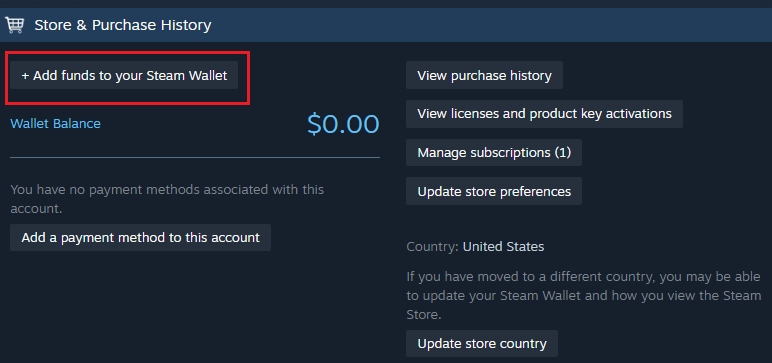Click empty area of the blue header bar
The height and width of the screenshot is (363, 772).
pos(492,25)
